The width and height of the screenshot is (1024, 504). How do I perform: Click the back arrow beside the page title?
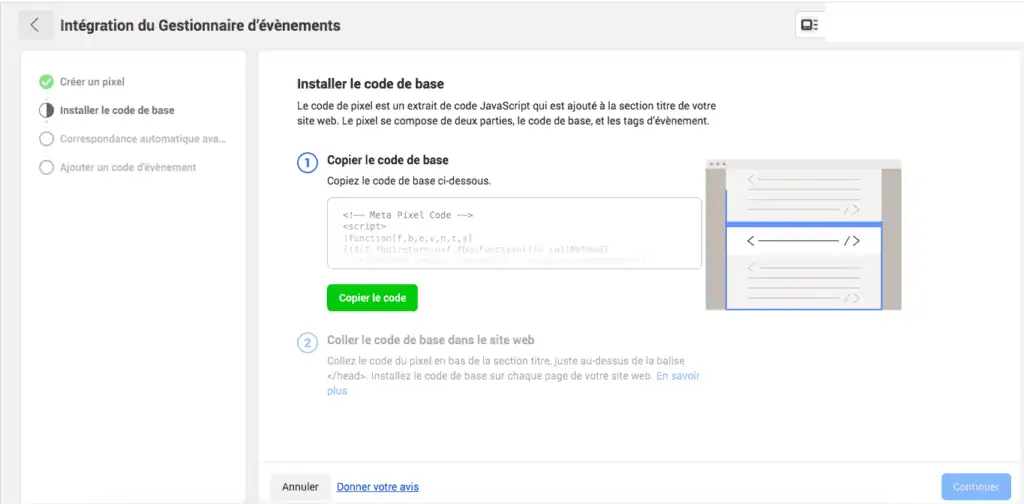coord(35,25)
